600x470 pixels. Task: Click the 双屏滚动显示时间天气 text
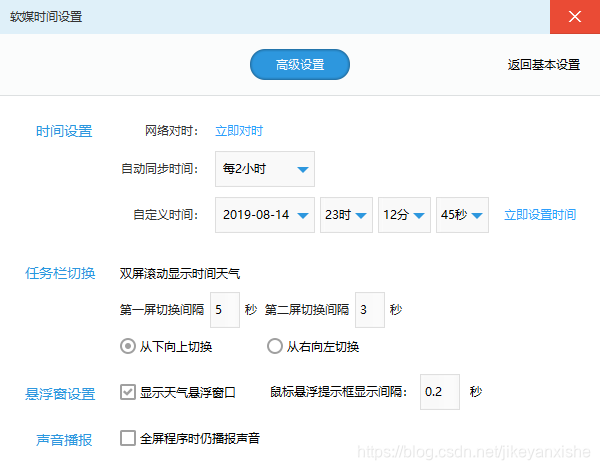(180, 274)
